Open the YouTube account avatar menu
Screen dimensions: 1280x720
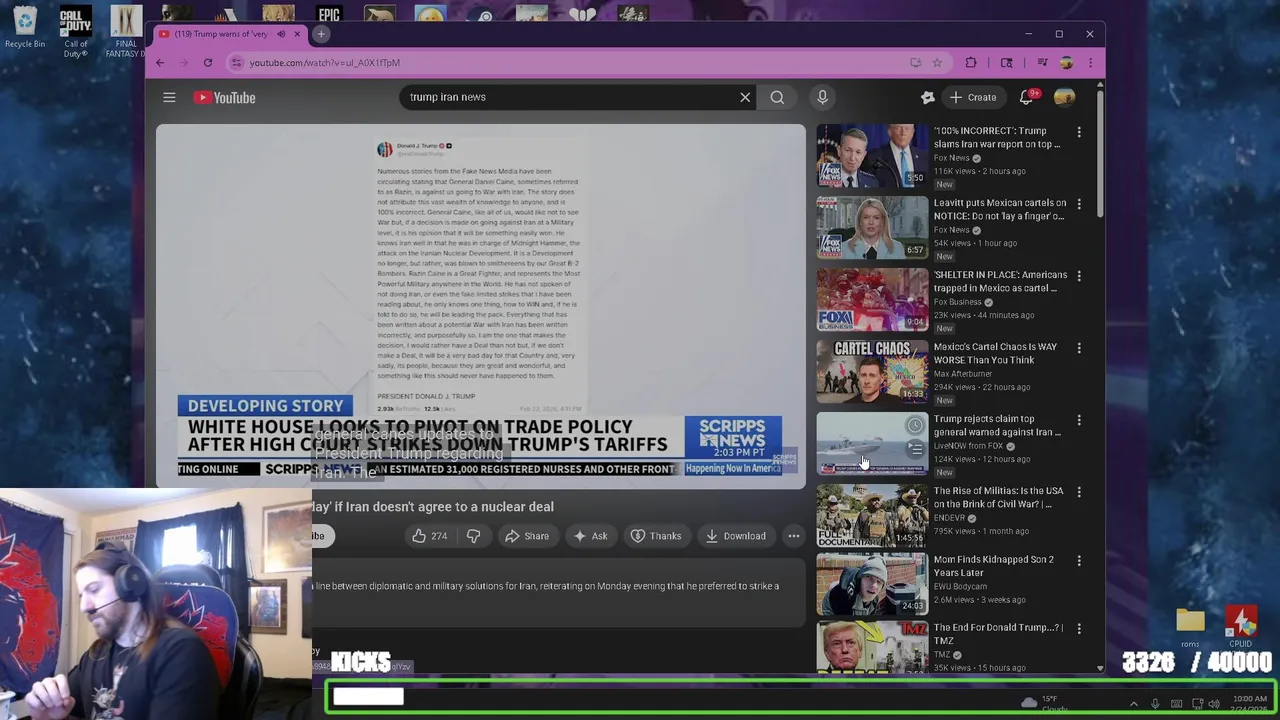[x=1064, y=97]
